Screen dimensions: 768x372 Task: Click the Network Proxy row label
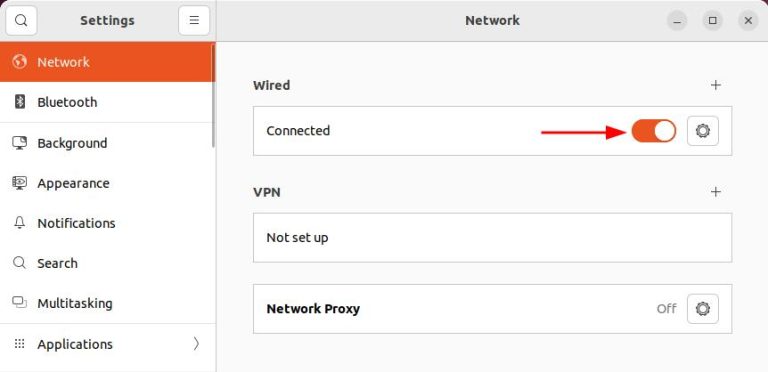click(313, 309)
